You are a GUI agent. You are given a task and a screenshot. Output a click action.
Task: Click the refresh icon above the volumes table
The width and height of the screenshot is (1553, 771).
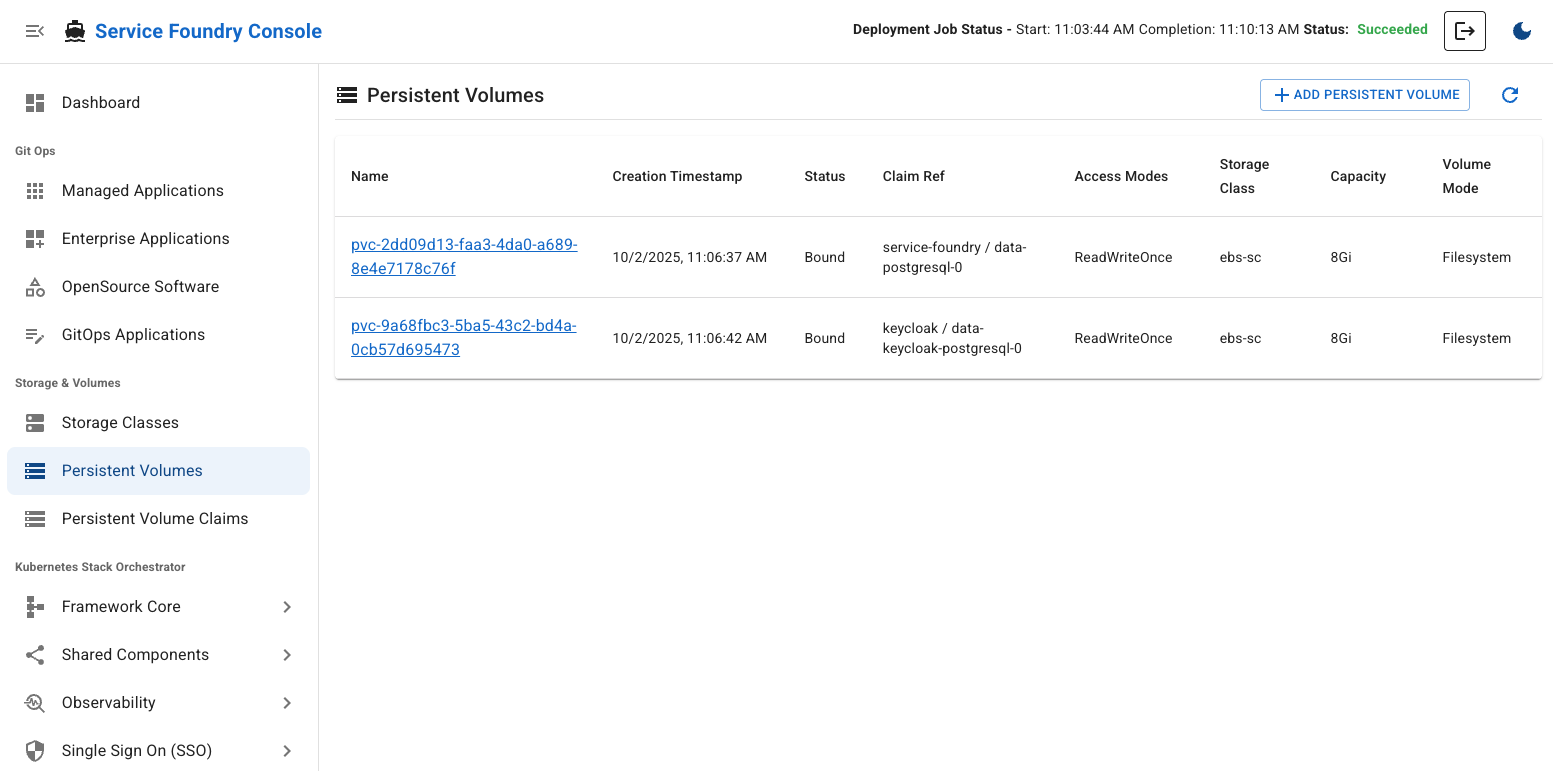point(1510,94)
